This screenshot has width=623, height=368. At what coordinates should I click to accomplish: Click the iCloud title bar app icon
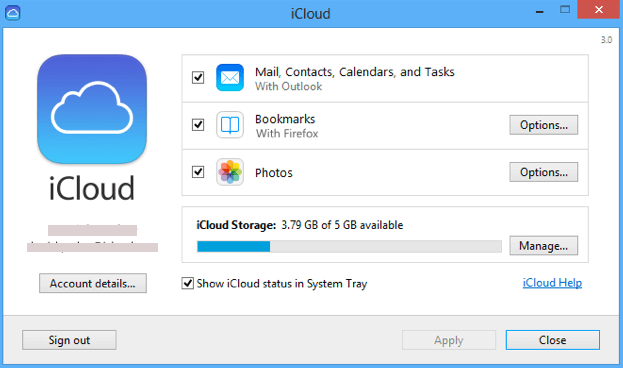12,13
